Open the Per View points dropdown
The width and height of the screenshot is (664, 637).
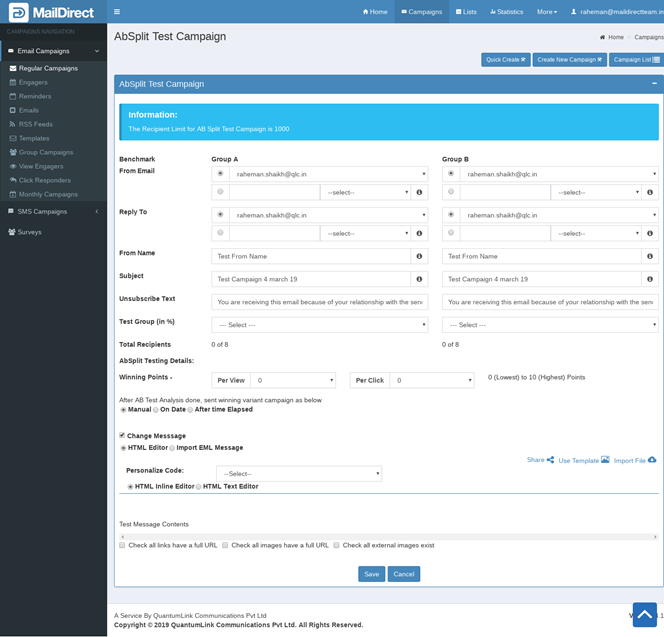click(x=292, y=380)
